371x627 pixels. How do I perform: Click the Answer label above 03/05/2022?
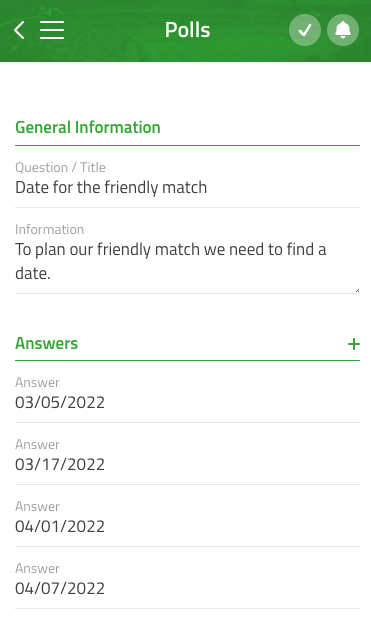pos(38,382)
